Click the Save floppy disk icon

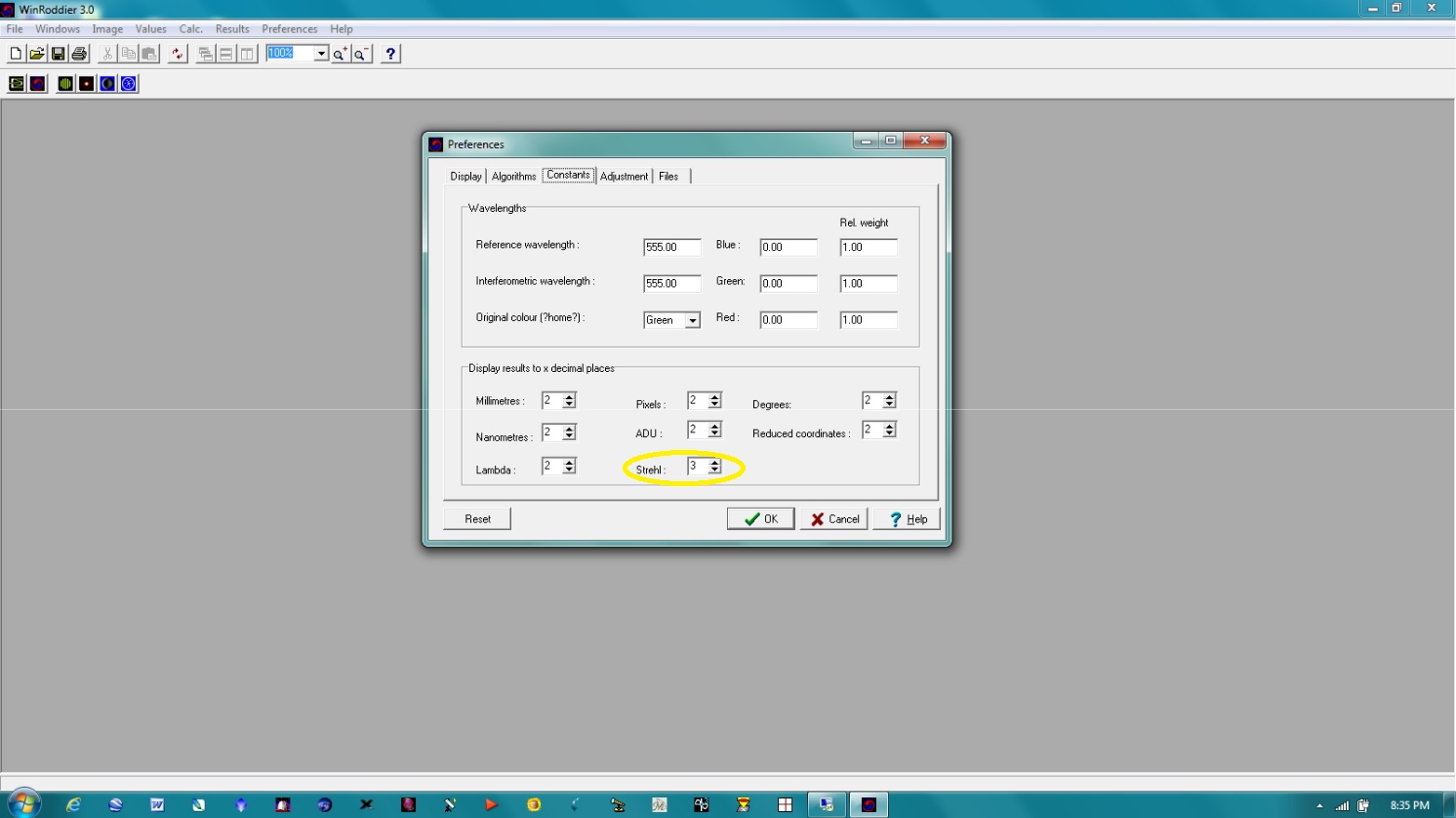pos(59,54)
